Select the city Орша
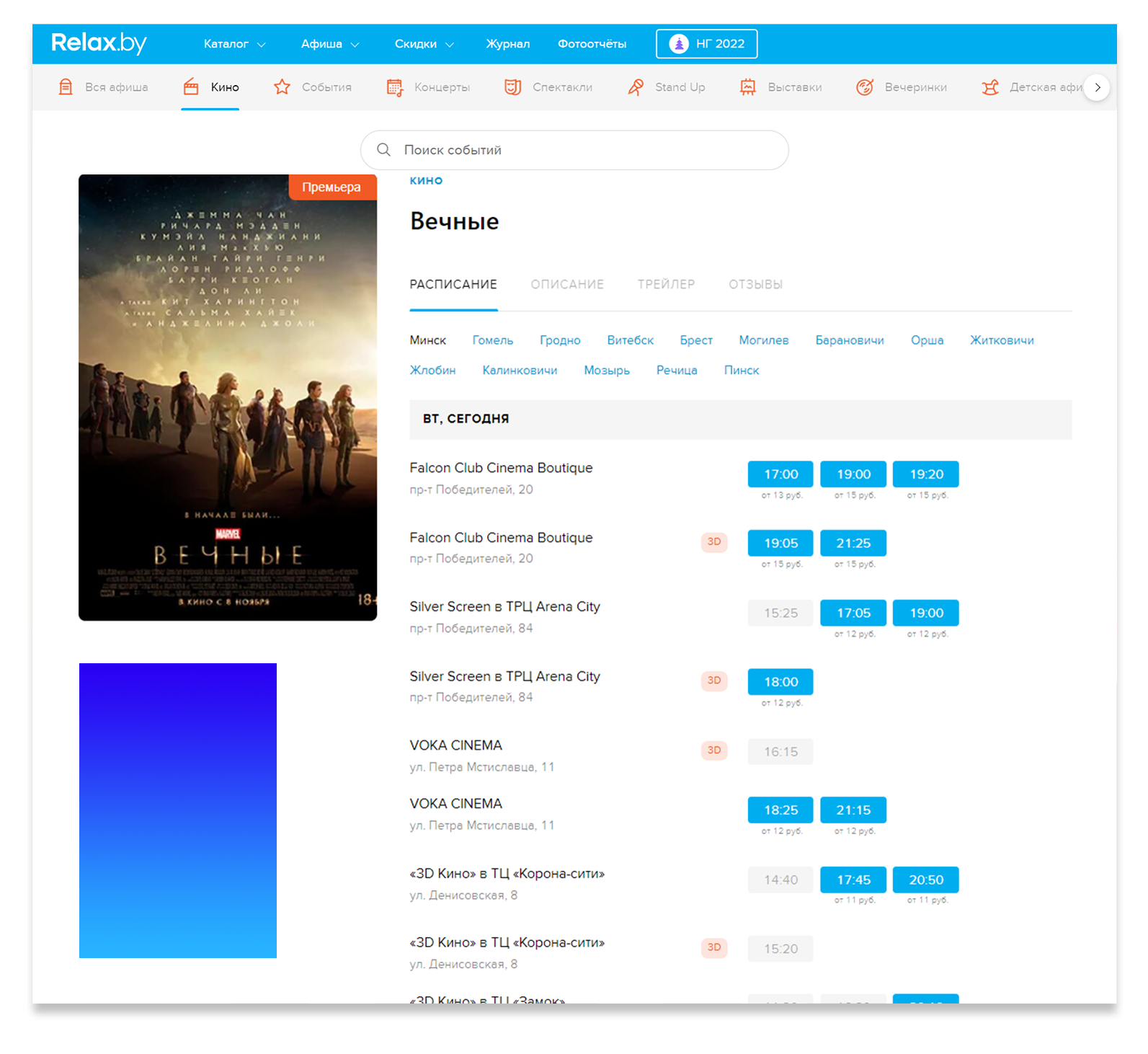Screen dimensions: 1148x1054 pyautogui.click(x=927, y=340)
